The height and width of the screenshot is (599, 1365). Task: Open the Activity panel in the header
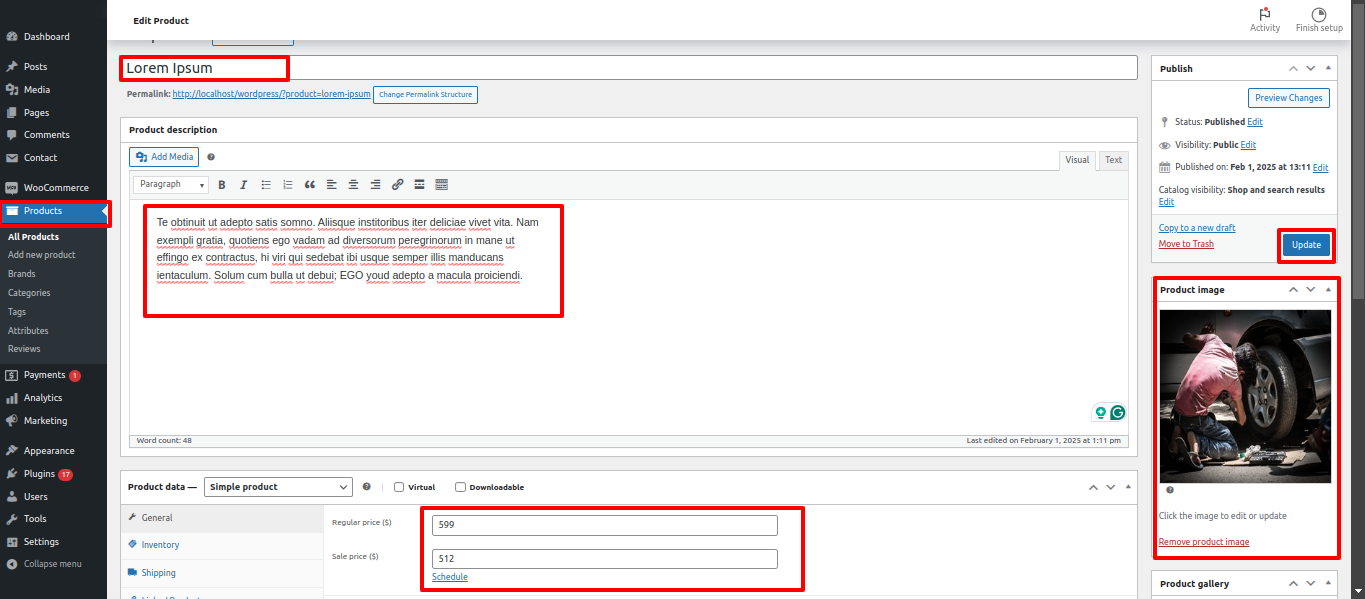pos(1264,19)
